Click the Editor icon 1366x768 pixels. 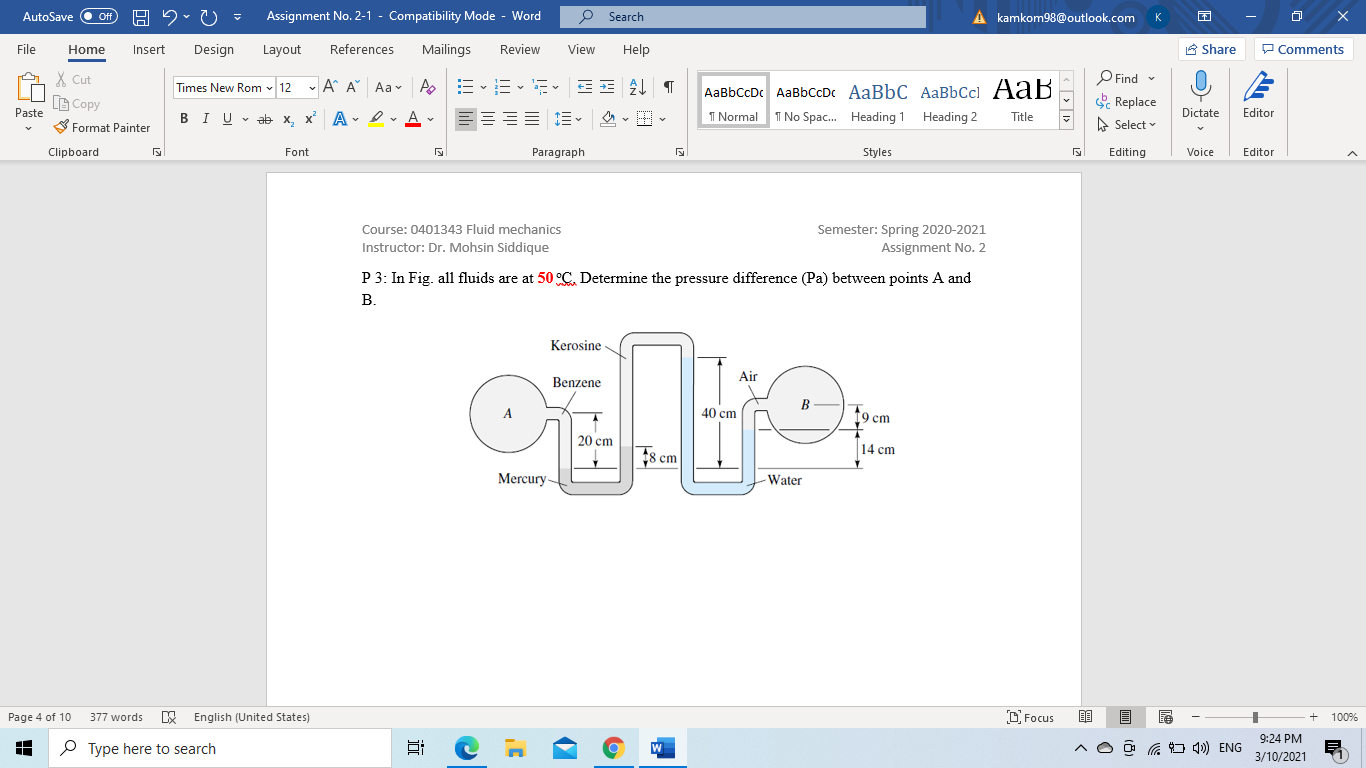pyautogui.click(x=1257, y=95)
